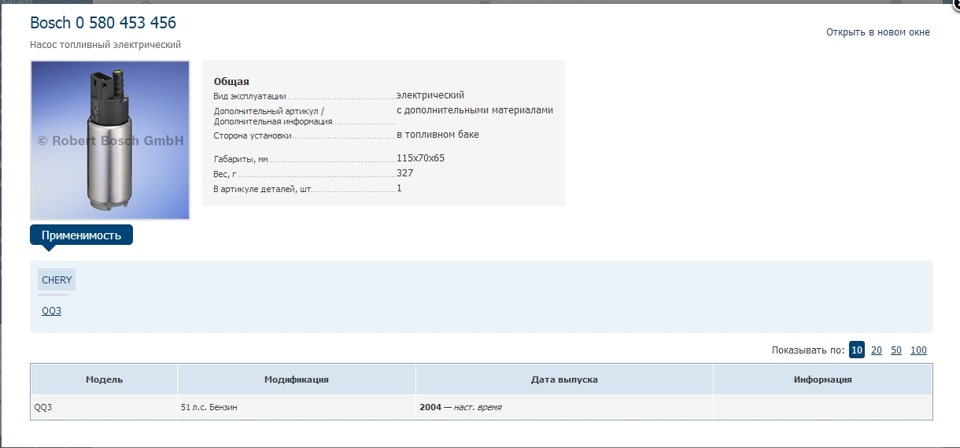
Task: Open the QQ3 model link
Action: 51,311
